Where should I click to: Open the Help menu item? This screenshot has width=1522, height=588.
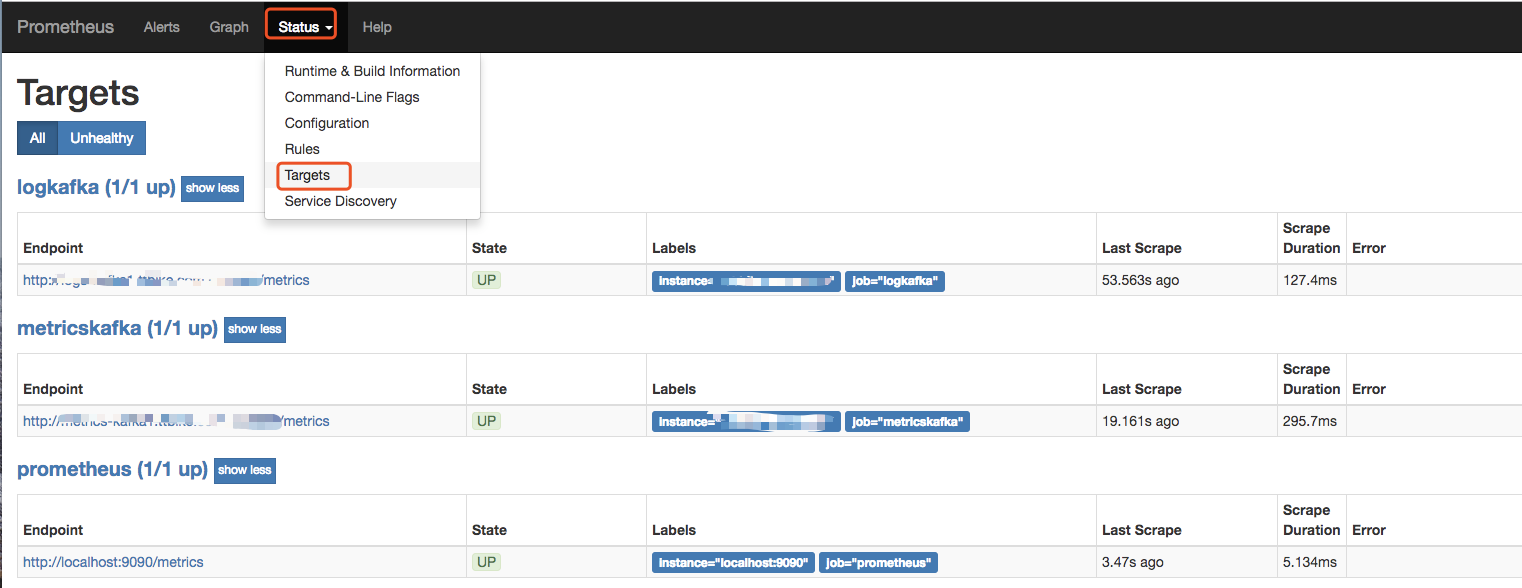(x=377, y=27)
